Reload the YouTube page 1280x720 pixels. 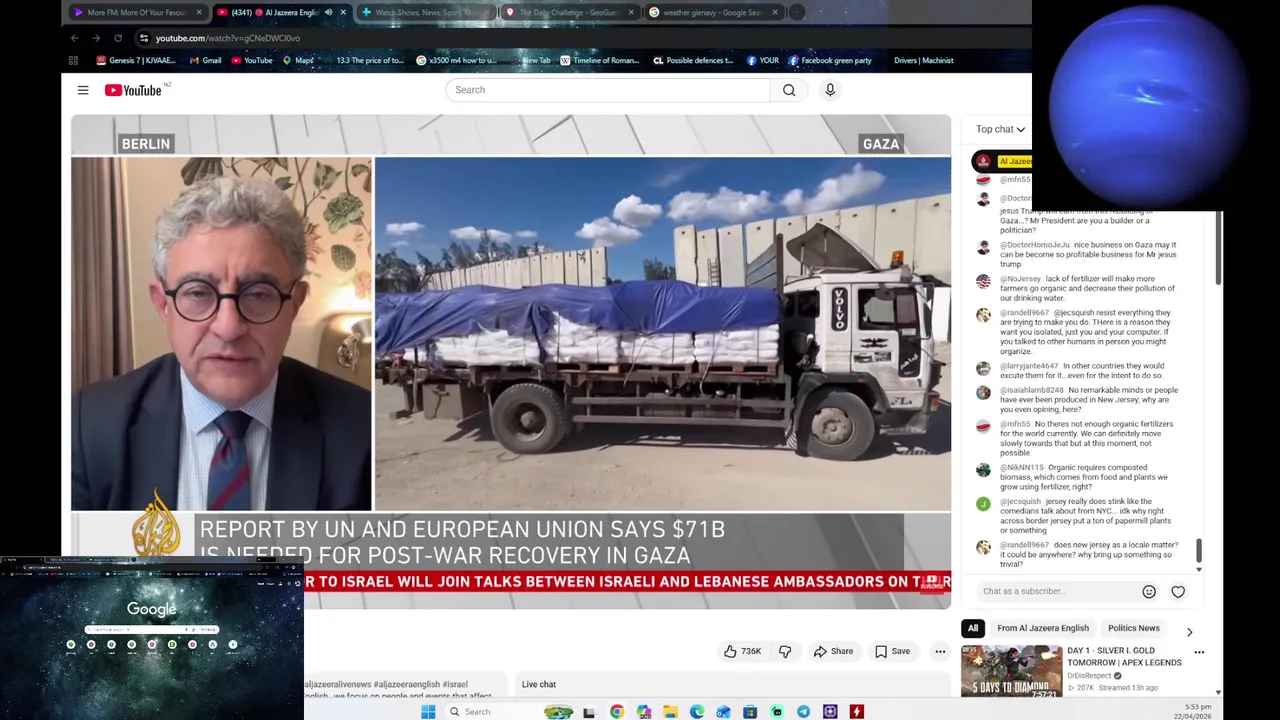[x=118, y=38]
